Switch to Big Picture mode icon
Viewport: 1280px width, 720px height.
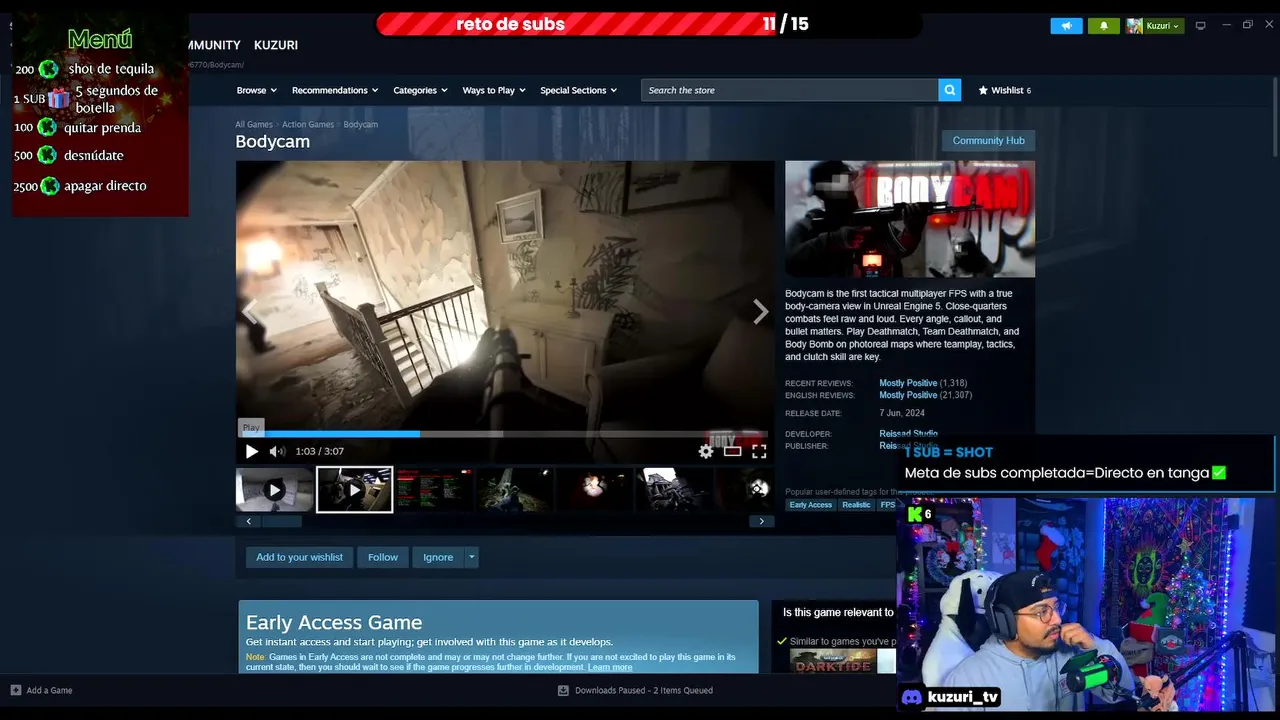coord(1201,26)
